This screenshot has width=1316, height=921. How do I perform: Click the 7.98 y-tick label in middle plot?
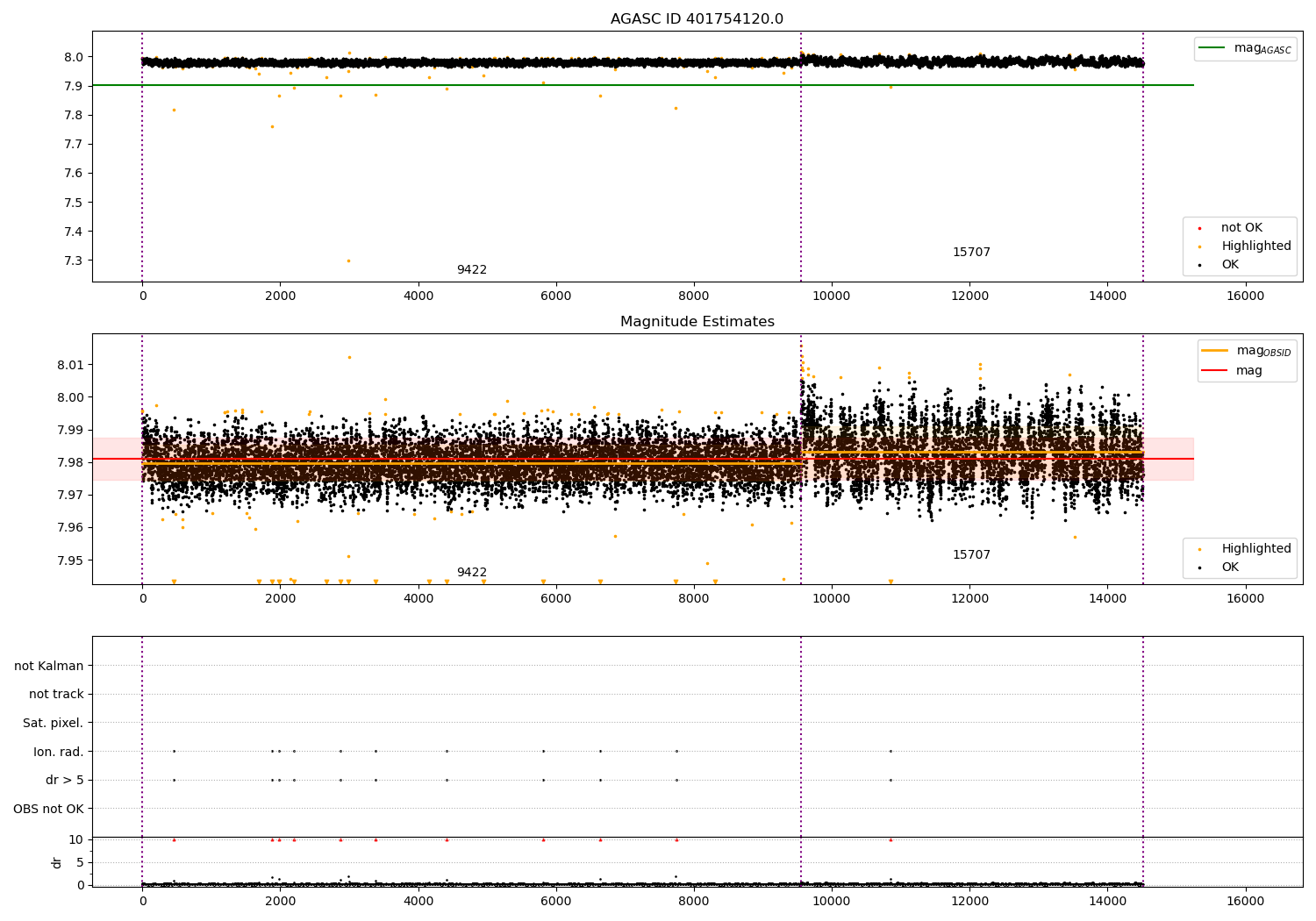pos(71,462)
